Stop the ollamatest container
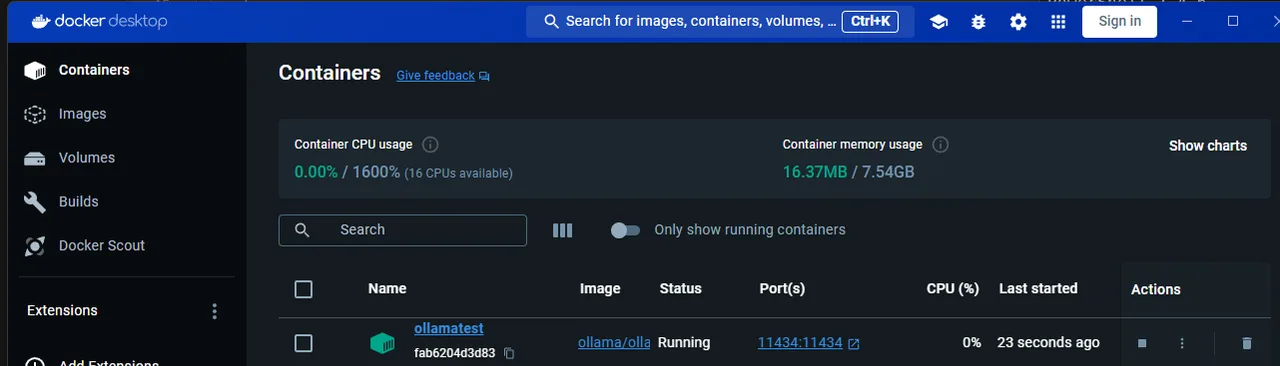The height and width of the screenshot is (366, 1280). click(1142, 343)
